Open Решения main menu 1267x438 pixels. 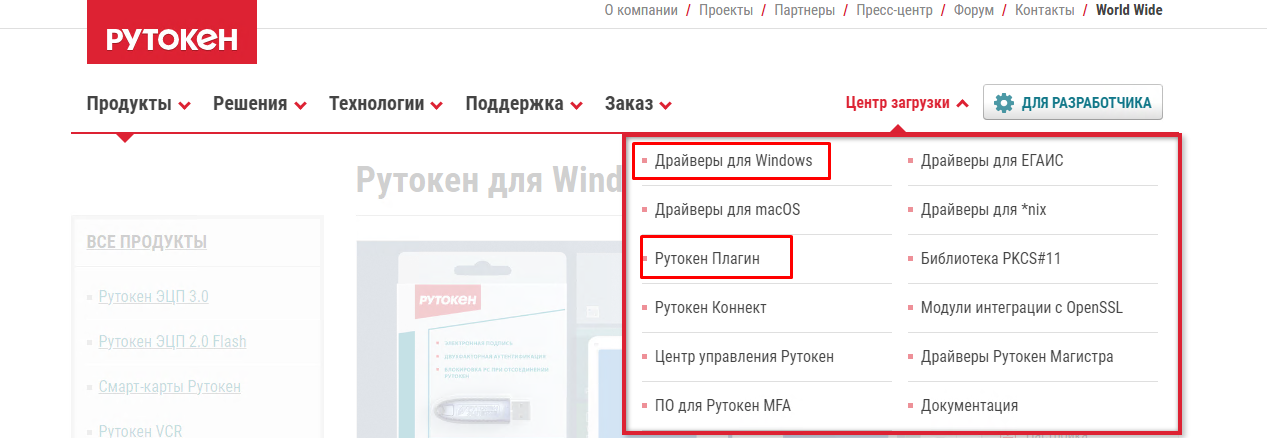point(250,103)
